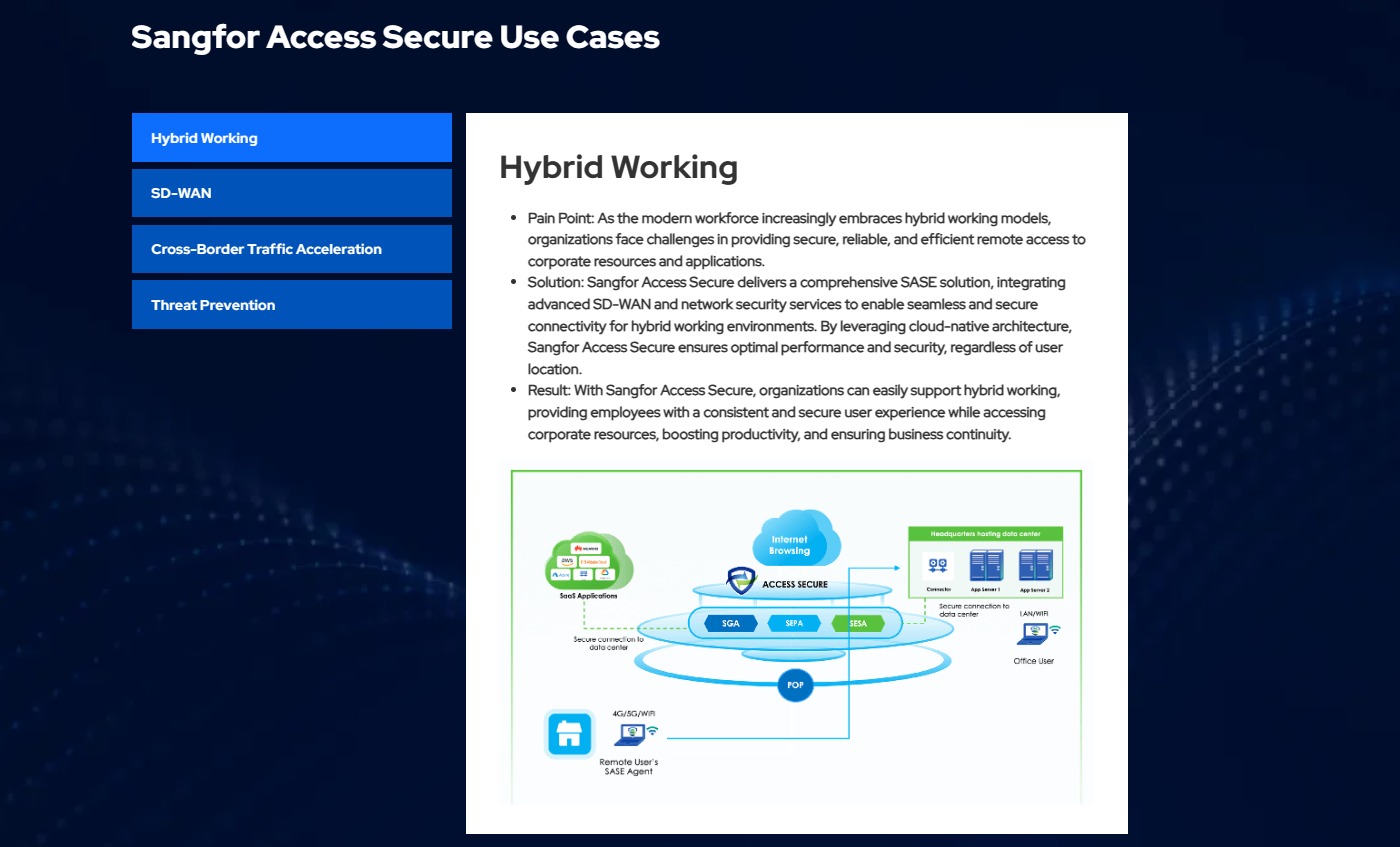
Task: Click the 'SaaS Applications' caption
Action: tap(588, 596)
